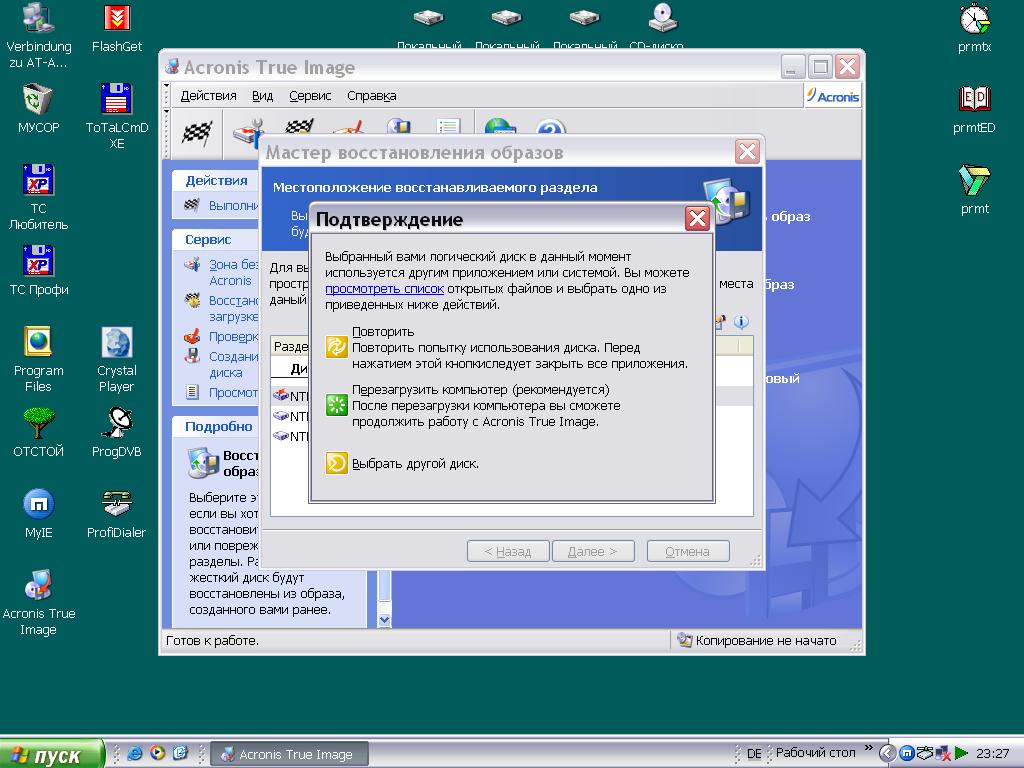Open the 'ТС Любитель' desktop icon
Viewport: 1024px width, 768px height.
tap(39, 197)
